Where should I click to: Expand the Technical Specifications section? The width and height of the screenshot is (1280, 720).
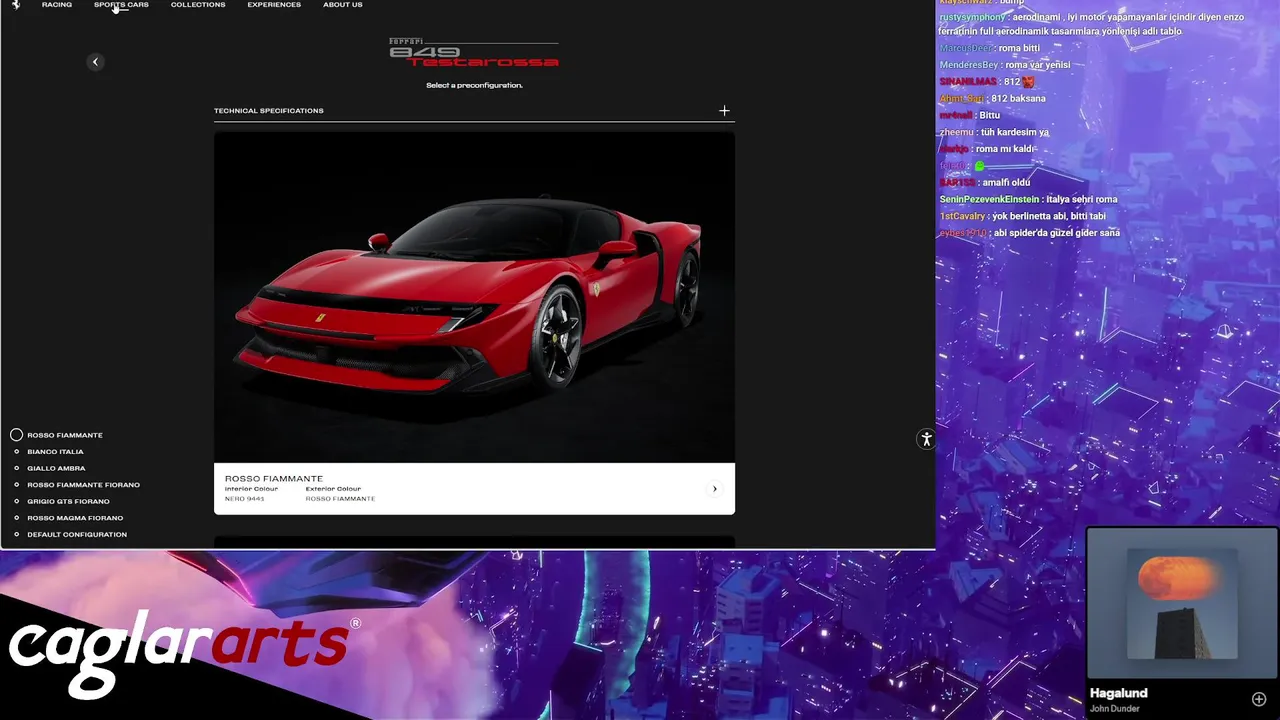point(724,111)
